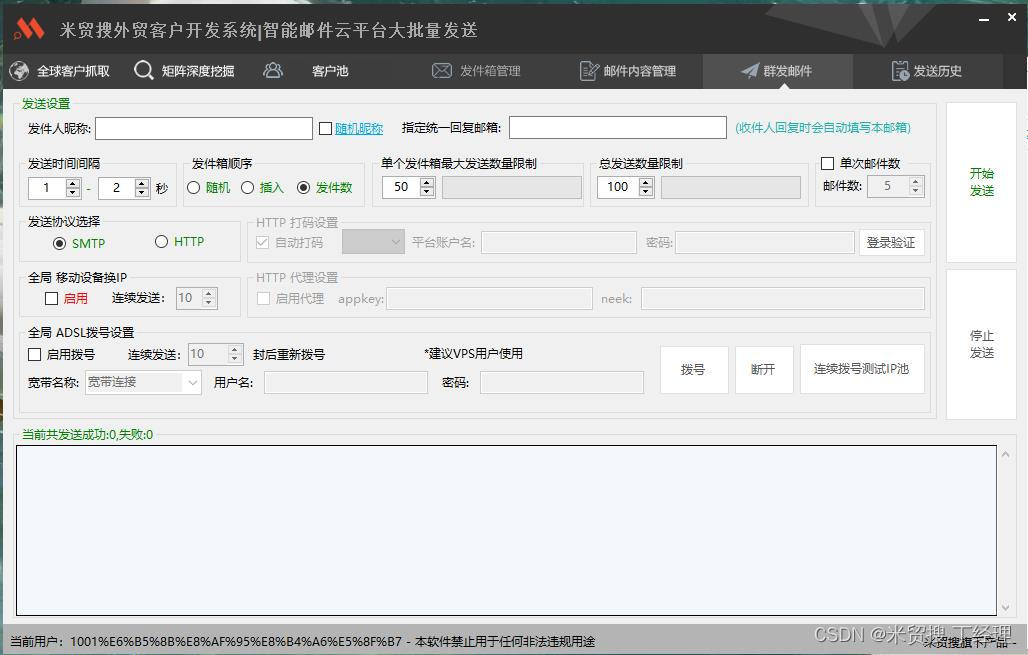Adjust the ADSL 连续发送 stepper
This screenshot has height=655, width=1028.
point(235,354)
